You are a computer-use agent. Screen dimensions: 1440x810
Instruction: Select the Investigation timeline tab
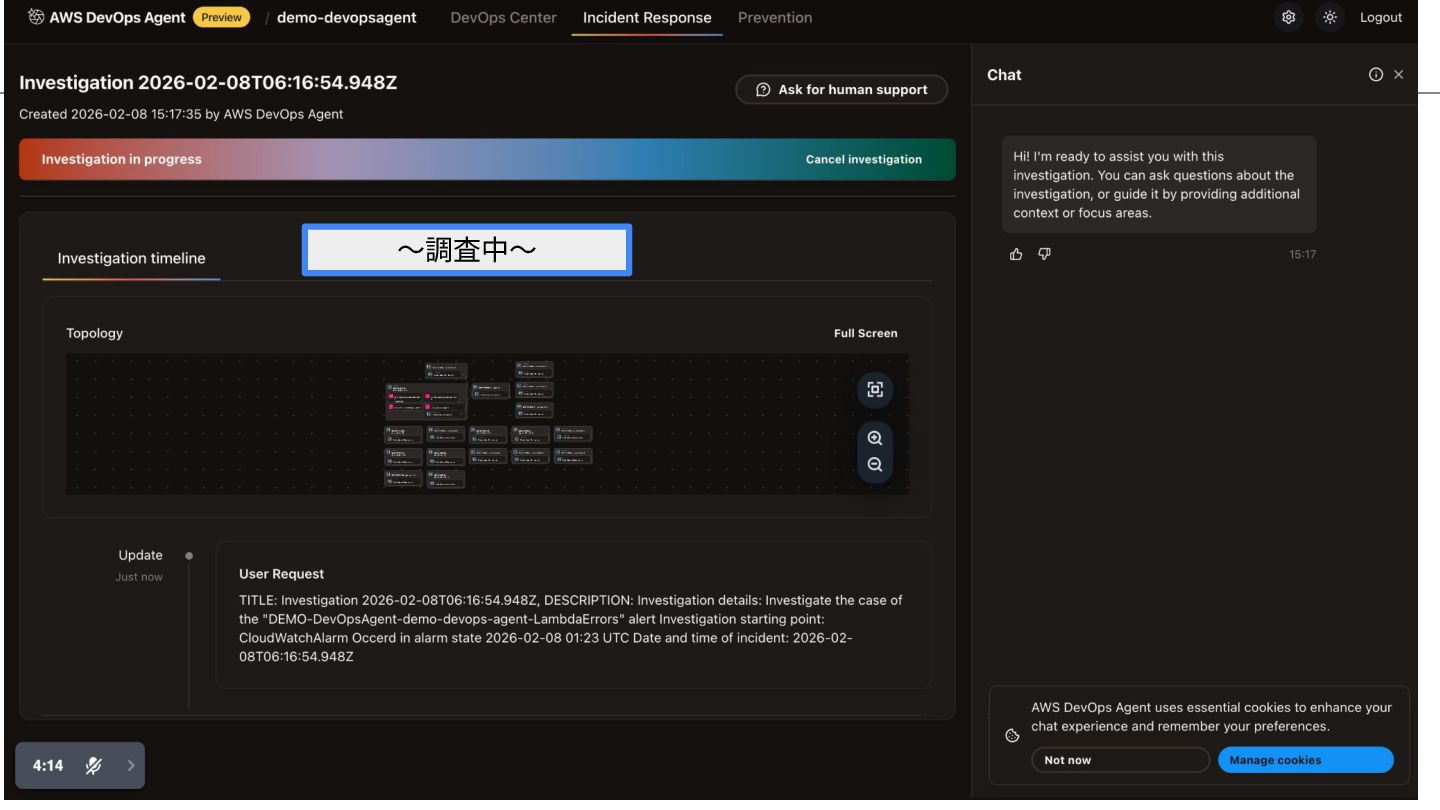tap(131, 258)
